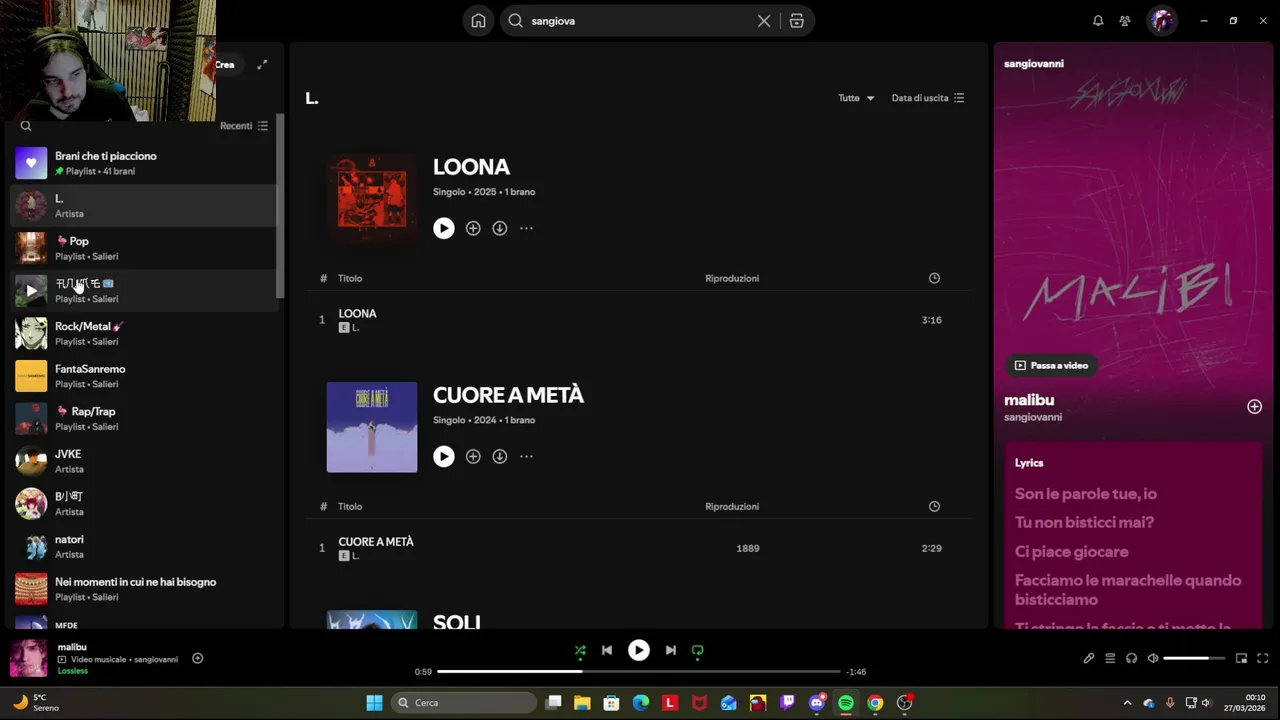Viewport: 1280px width, 720px height.
Task: Expand Your Library to full view
Action: click(x=262, y=65)
